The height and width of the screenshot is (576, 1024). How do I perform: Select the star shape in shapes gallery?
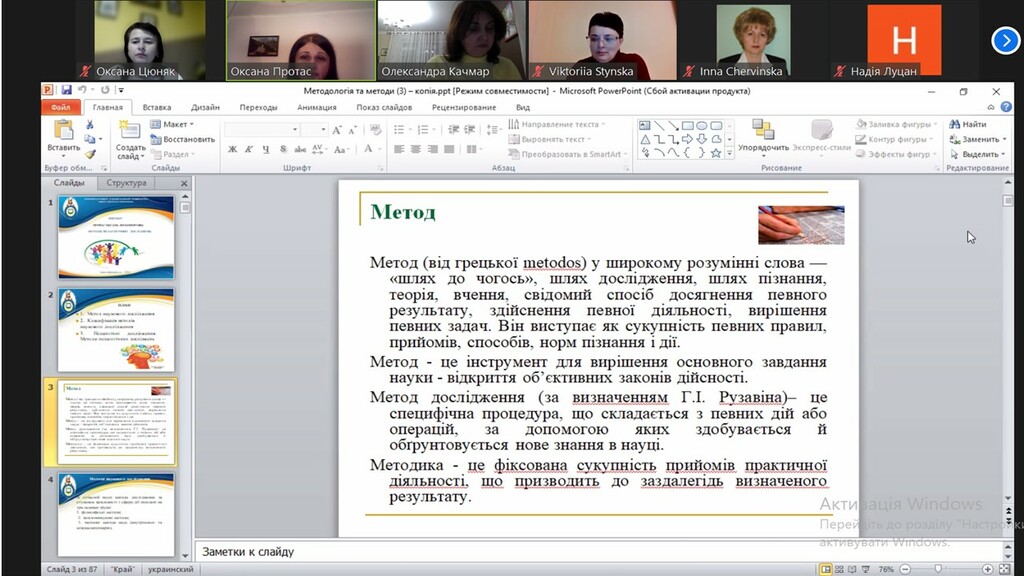tap(714, 153)
